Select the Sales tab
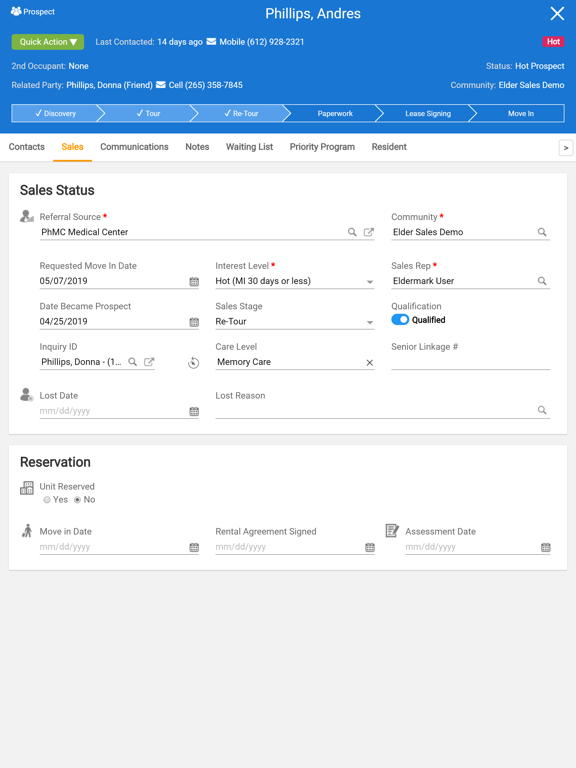This screenshot has width=576, height=768. point(72,147)
